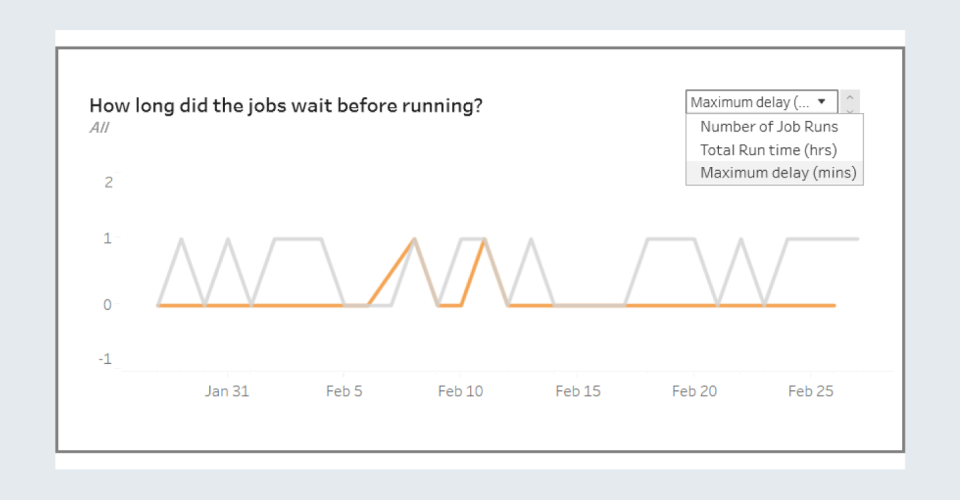Select the Feb 10 axis tick label
Viewport: 960px width, 500px height.
[x=460, y=391]
